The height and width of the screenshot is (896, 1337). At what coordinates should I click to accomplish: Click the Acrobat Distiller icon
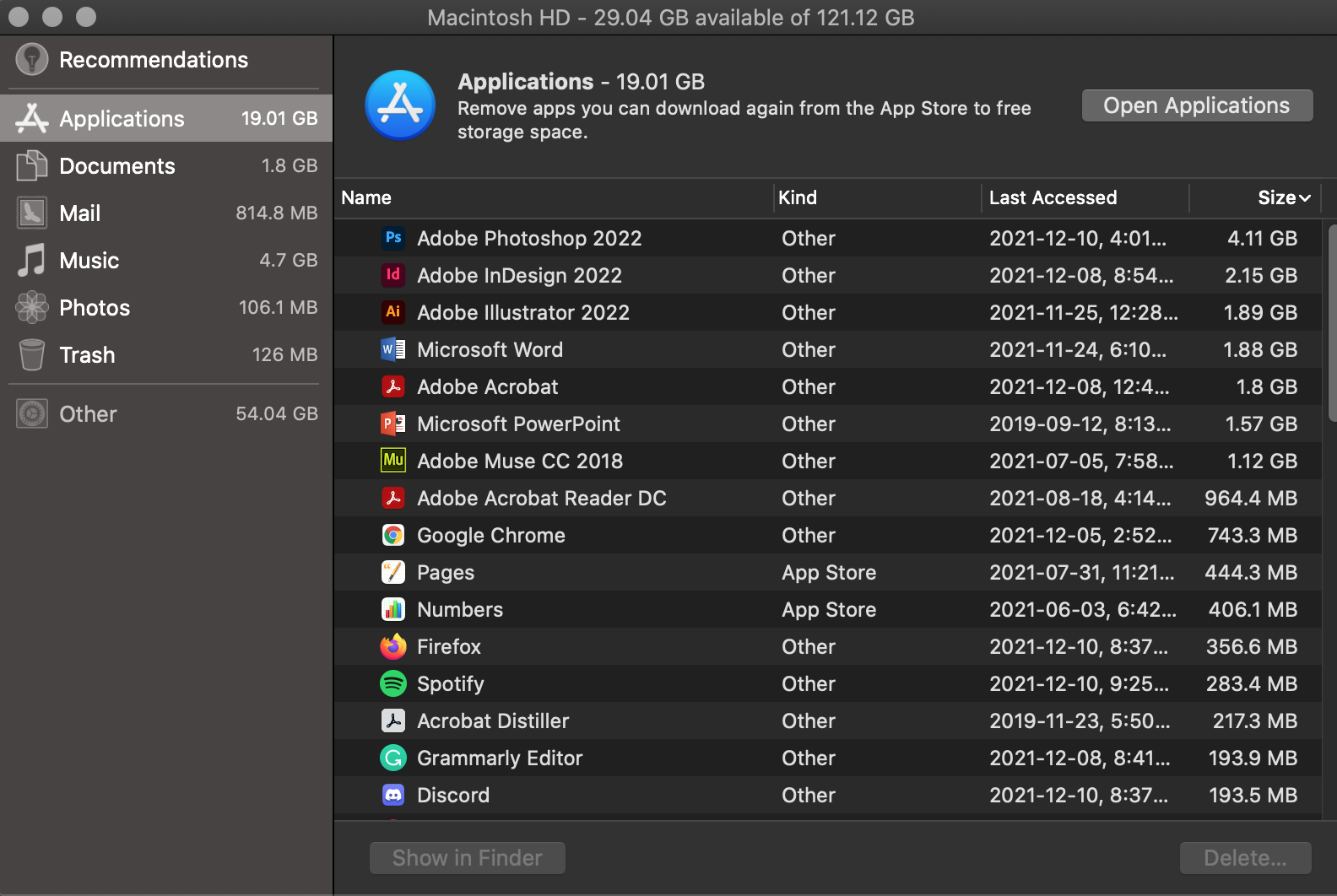pyautogui.click(x=393, y=721)
